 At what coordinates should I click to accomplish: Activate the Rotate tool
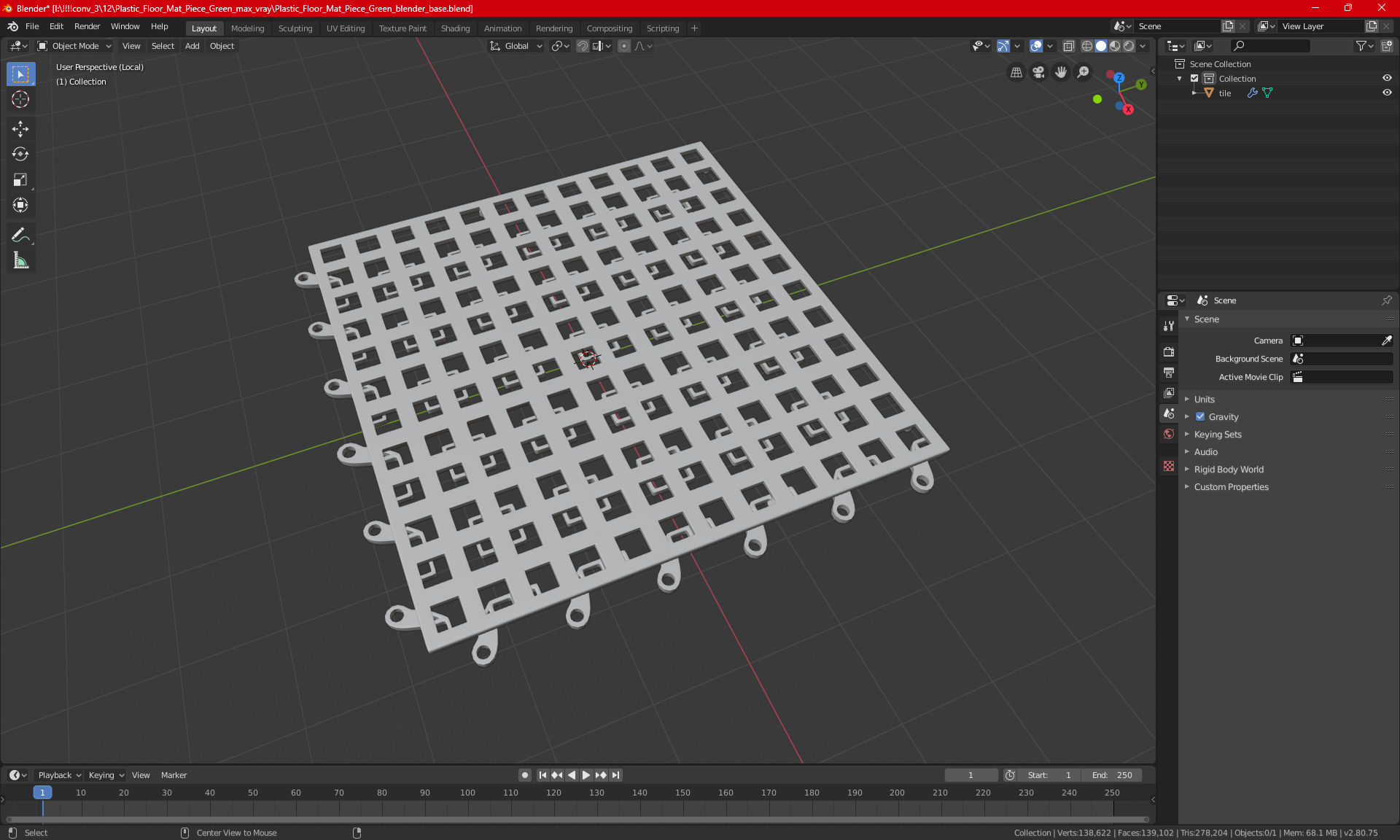point(20,155)
